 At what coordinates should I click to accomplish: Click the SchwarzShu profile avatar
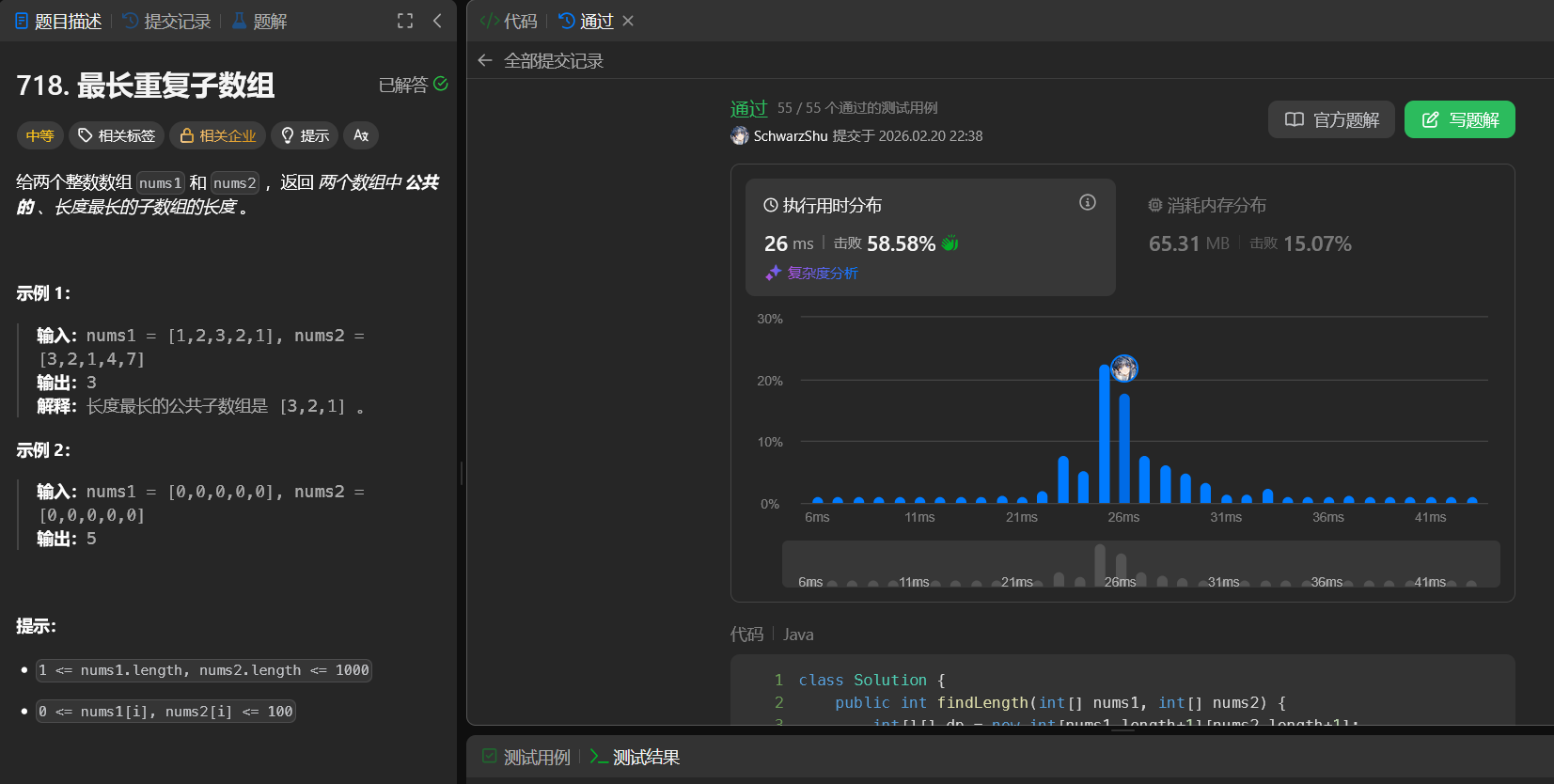pyautogui.click(x=740, y=136)
